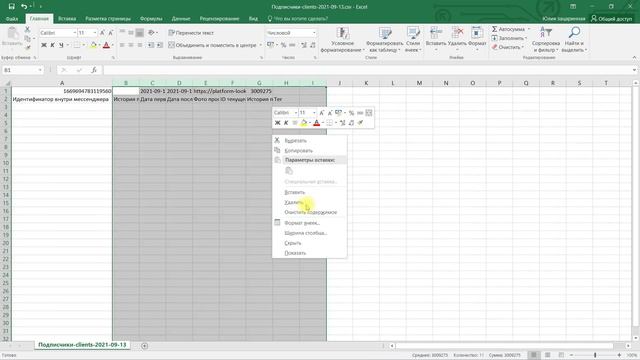Click AutoSum (Автосумма) button
The width and height of the screenshot is (640, 360).
(510, 29)
